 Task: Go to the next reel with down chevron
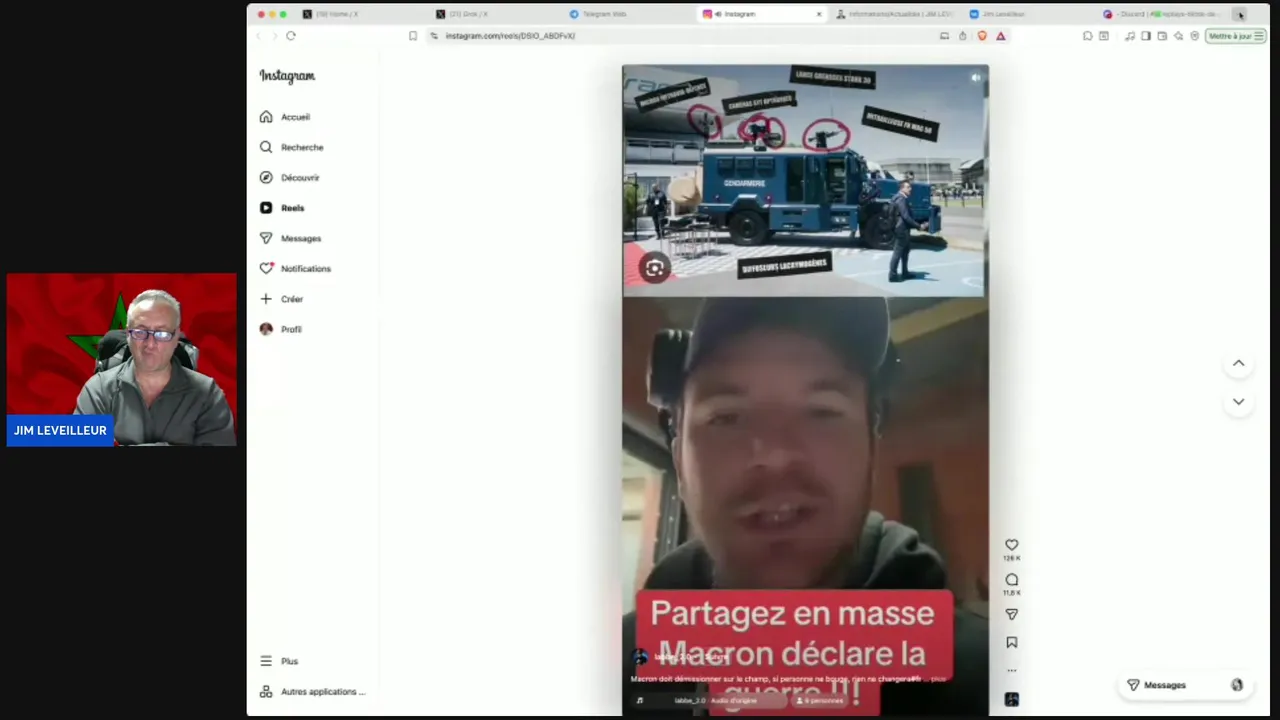coord(1238,401)
